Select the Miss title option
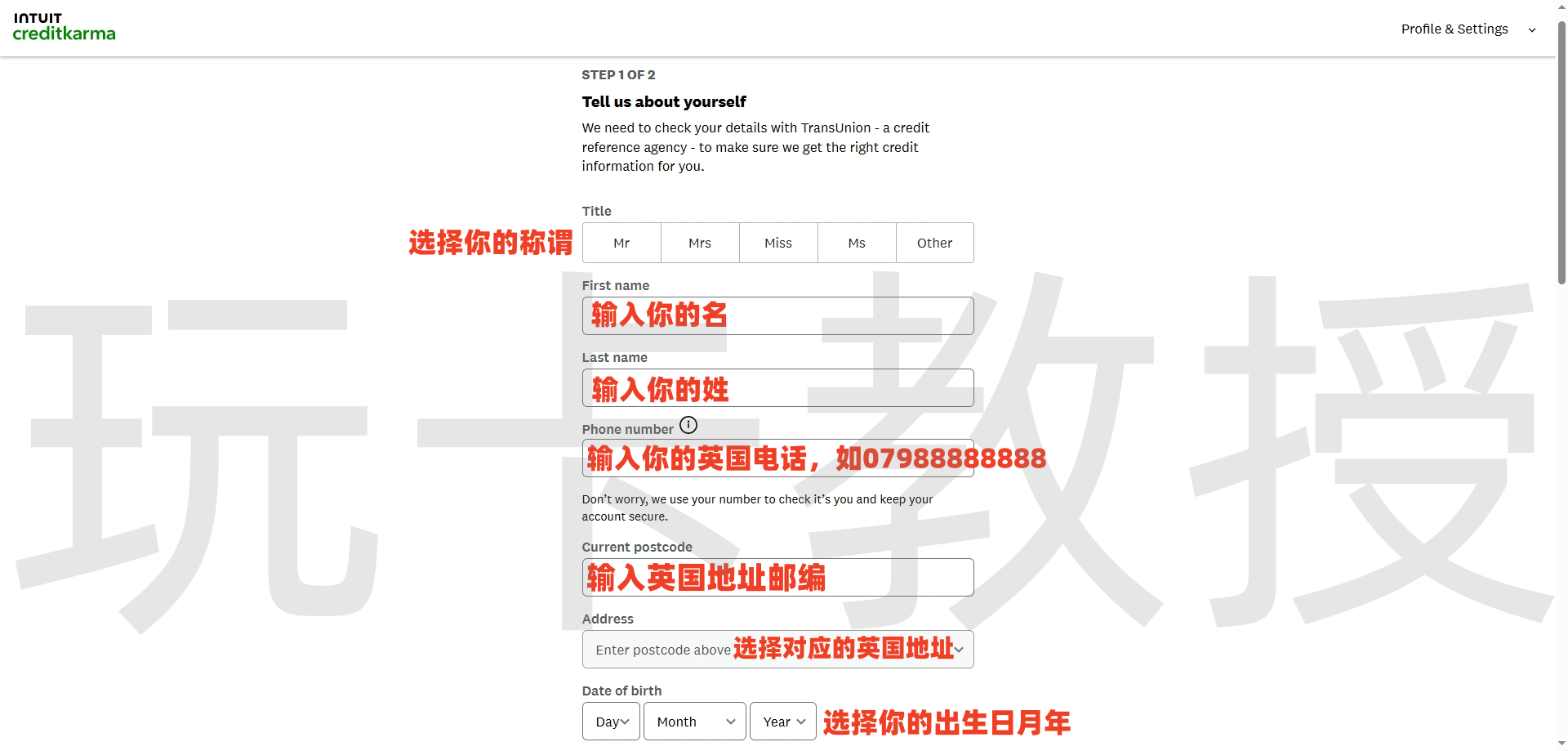 tap(778, 243)
